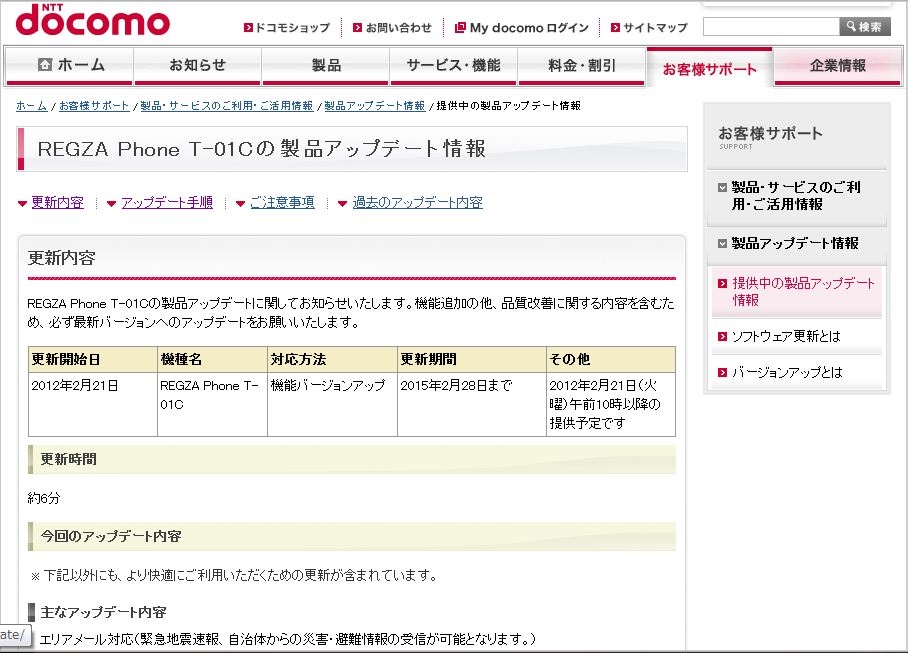Click the red arrow beside 過去のアップデート内容
Viewport: 908px width, 653px height.
(x=342, y=204)
